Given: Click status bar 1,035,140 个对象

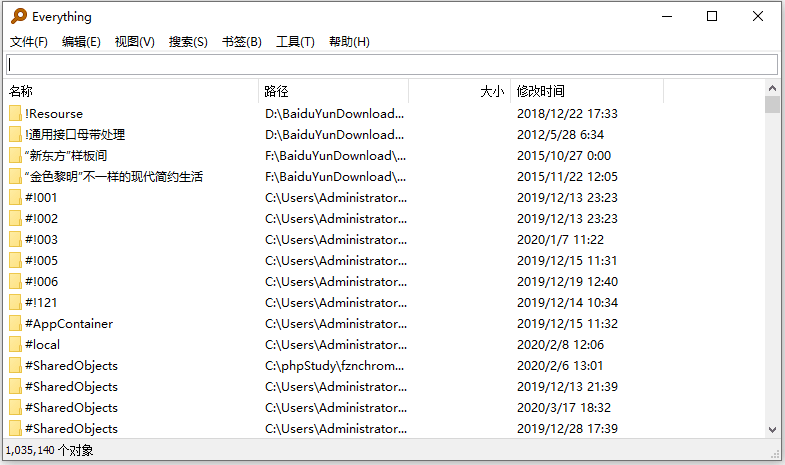Looking at the screenshot, I should coord(49,450).
